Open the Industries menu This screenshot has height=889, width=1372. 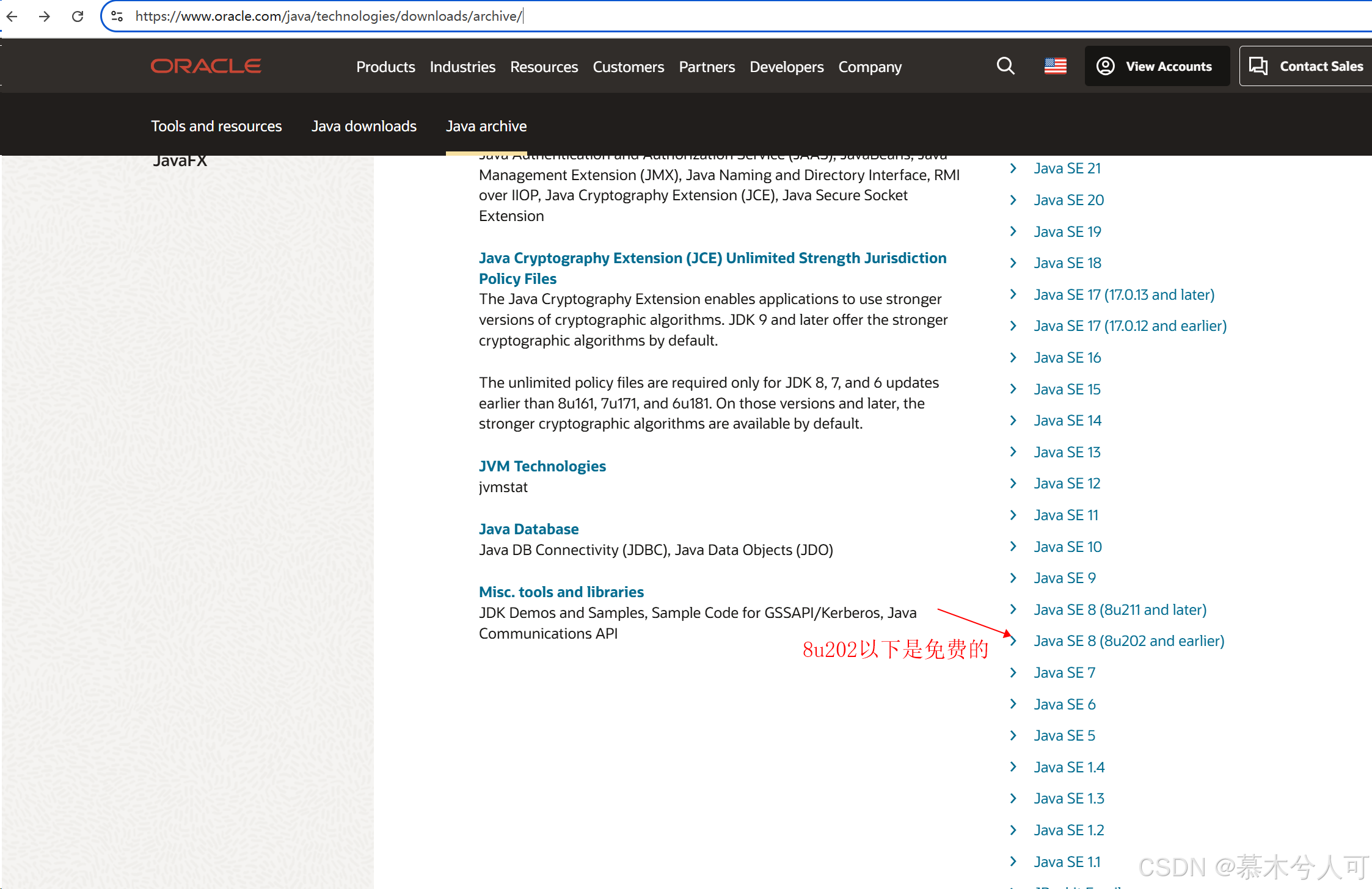point(462,67)
